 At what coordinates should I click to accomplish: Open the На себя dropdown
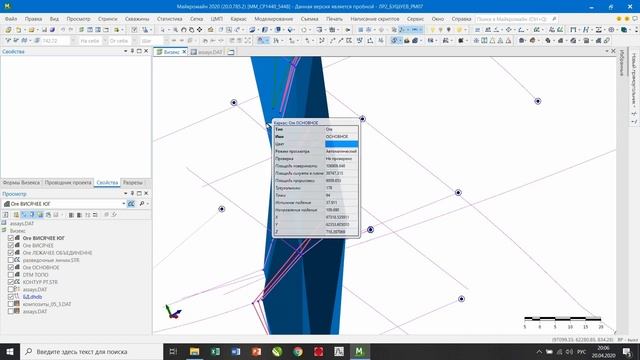click(x=105, y=40)
